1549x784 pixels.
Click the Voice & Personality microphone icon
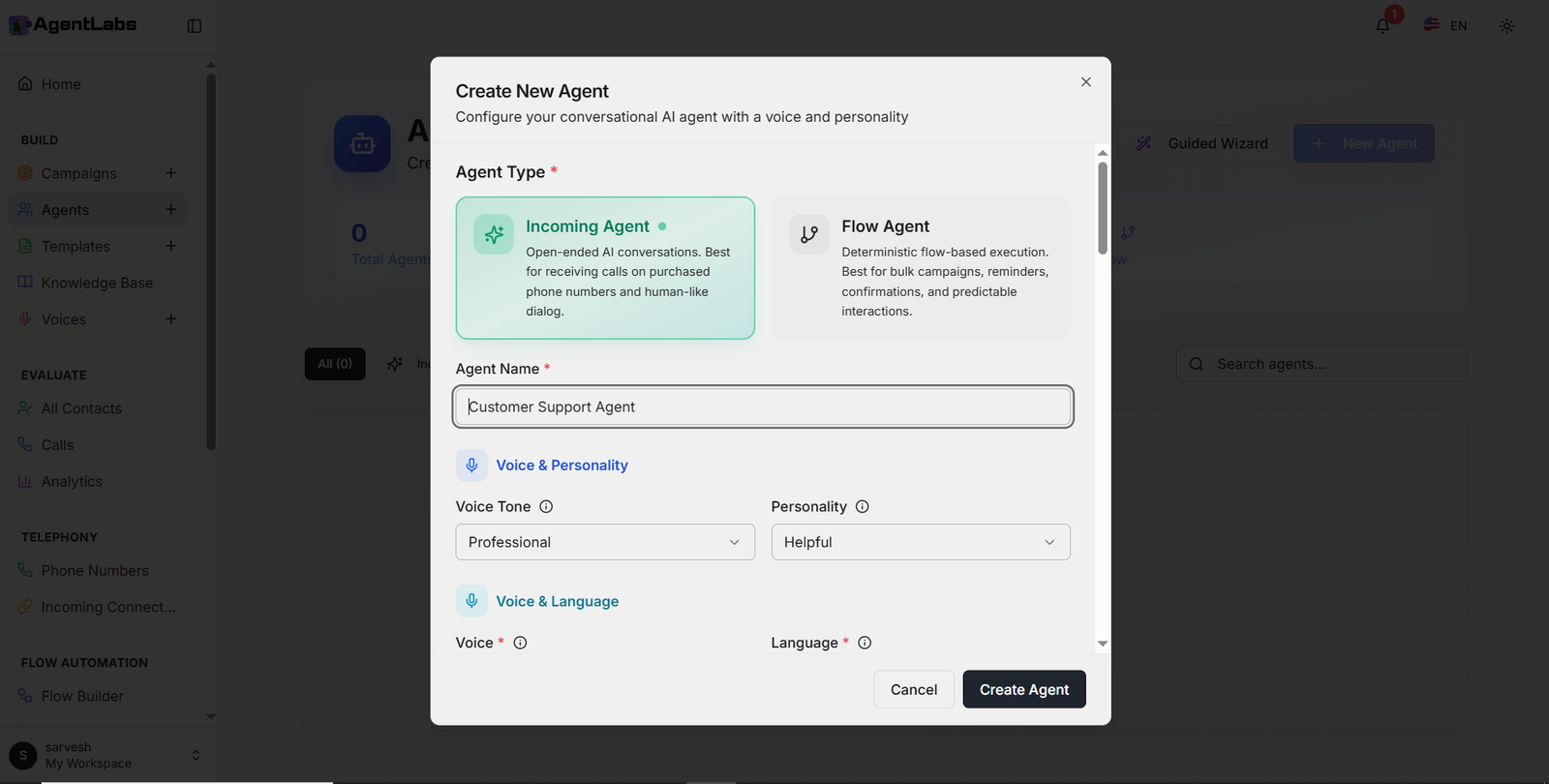point(471,466)
